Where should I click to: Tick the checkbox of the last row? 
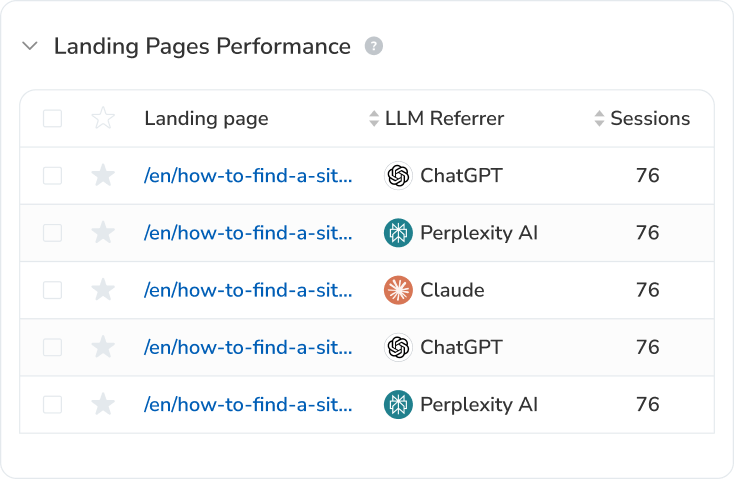coord(52,404)
